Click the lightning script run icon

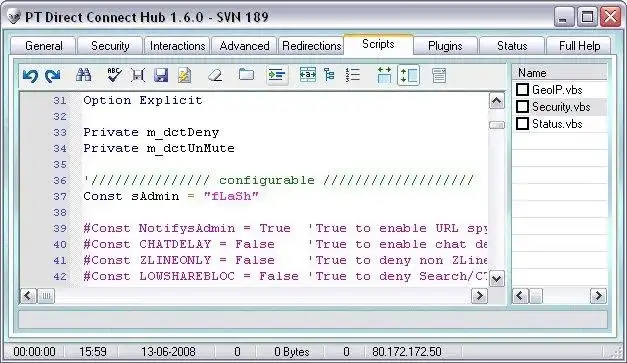pos(184,75)
